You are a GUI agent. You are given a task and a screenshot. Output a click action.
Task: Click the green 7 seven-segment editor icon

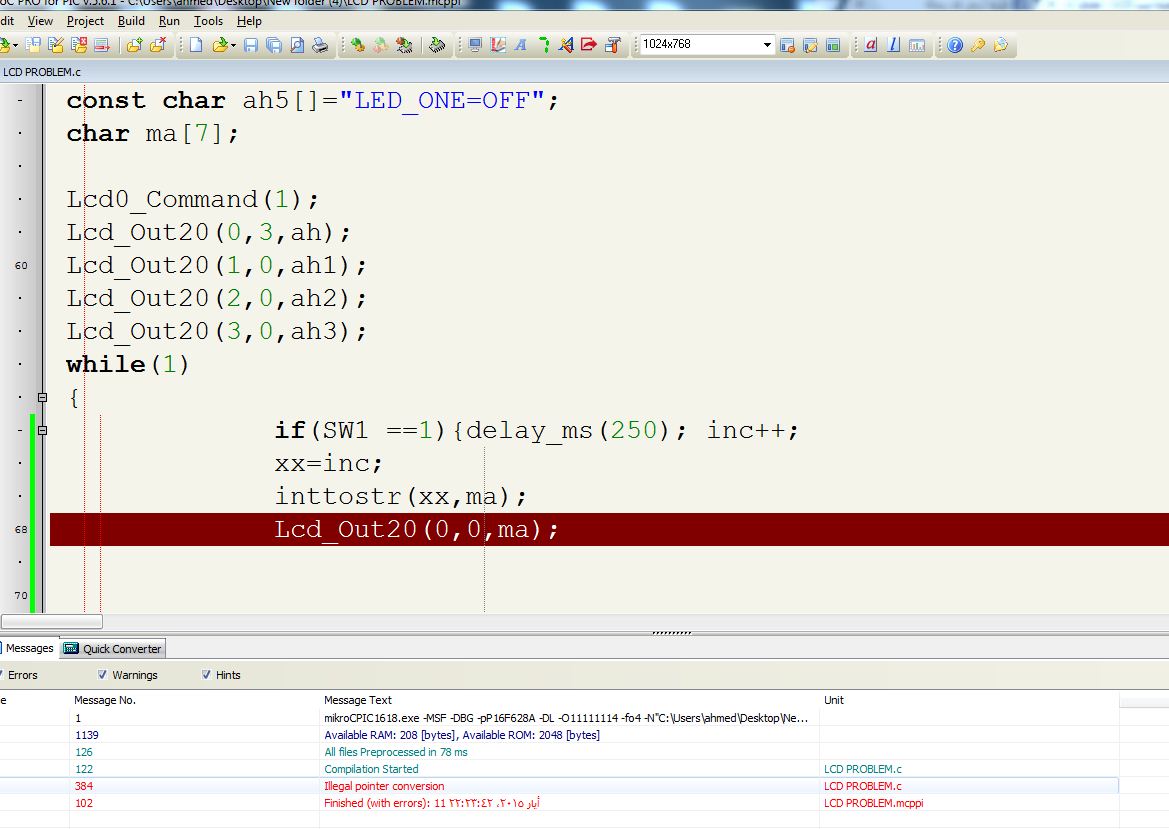coord(543,45)
